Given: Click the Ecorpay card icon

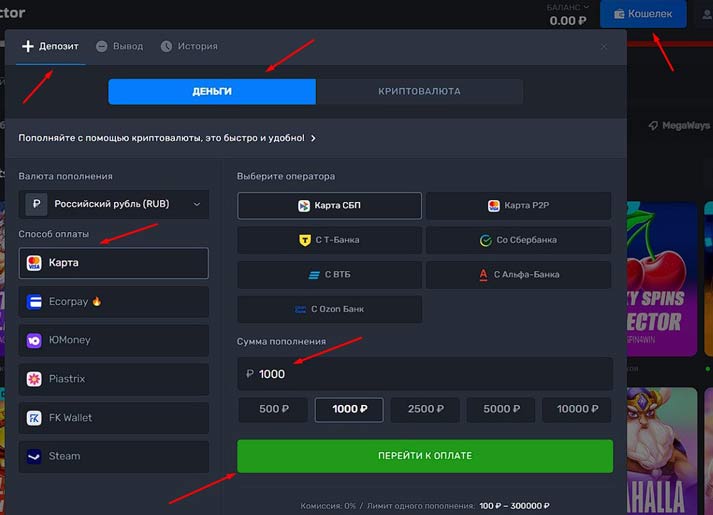Looking at the screenshot, I should point(34,301).
